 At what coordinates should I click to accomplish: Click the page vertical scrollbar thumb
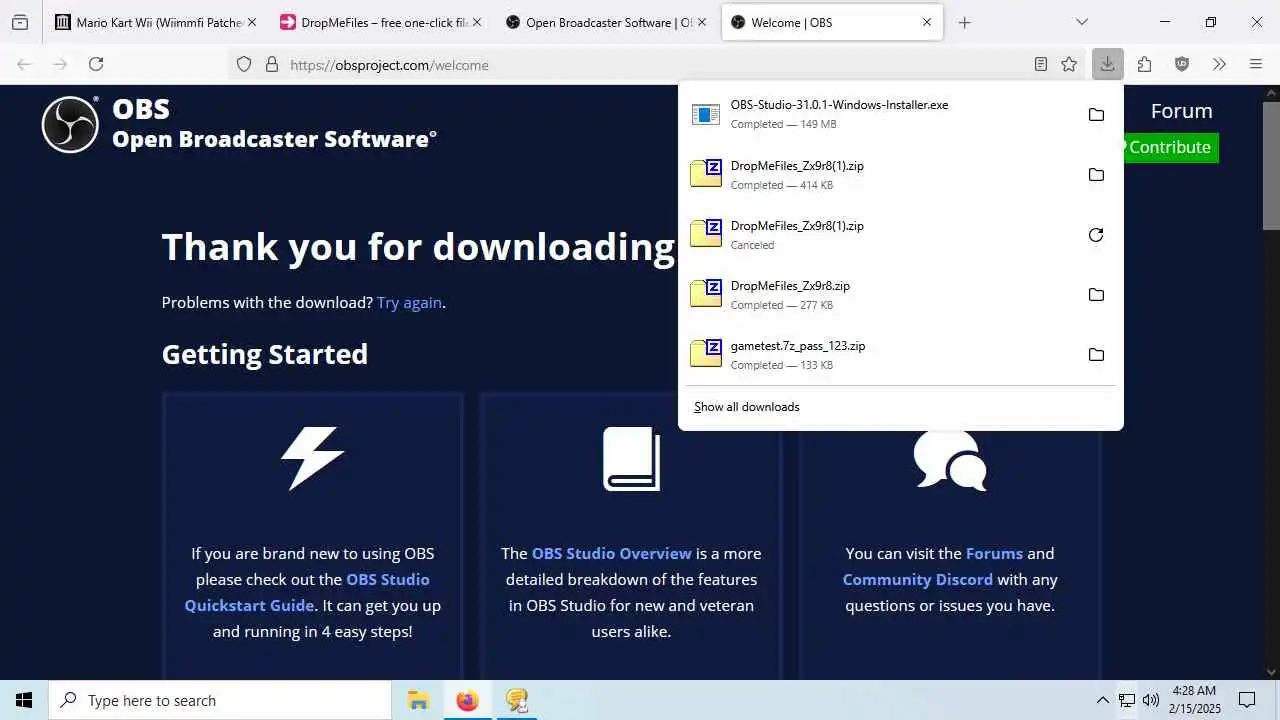[x=1271, y=166]
